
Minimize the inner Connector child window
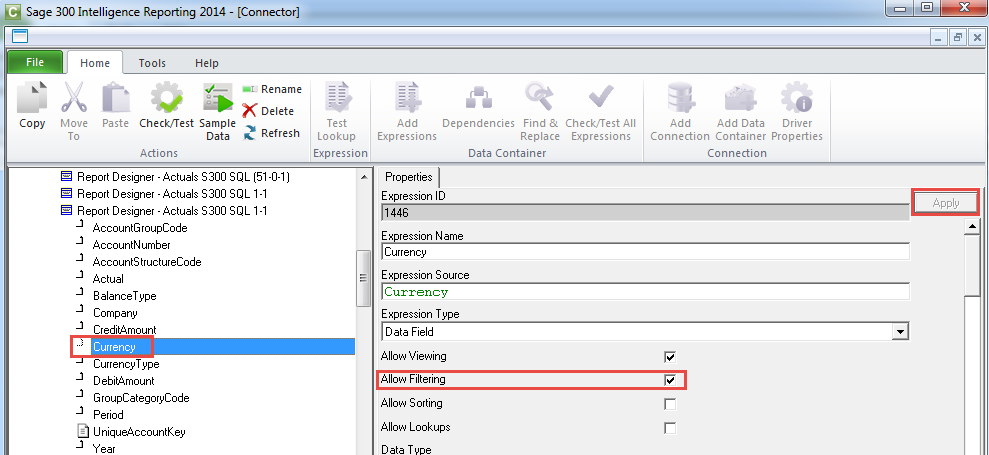939,37
